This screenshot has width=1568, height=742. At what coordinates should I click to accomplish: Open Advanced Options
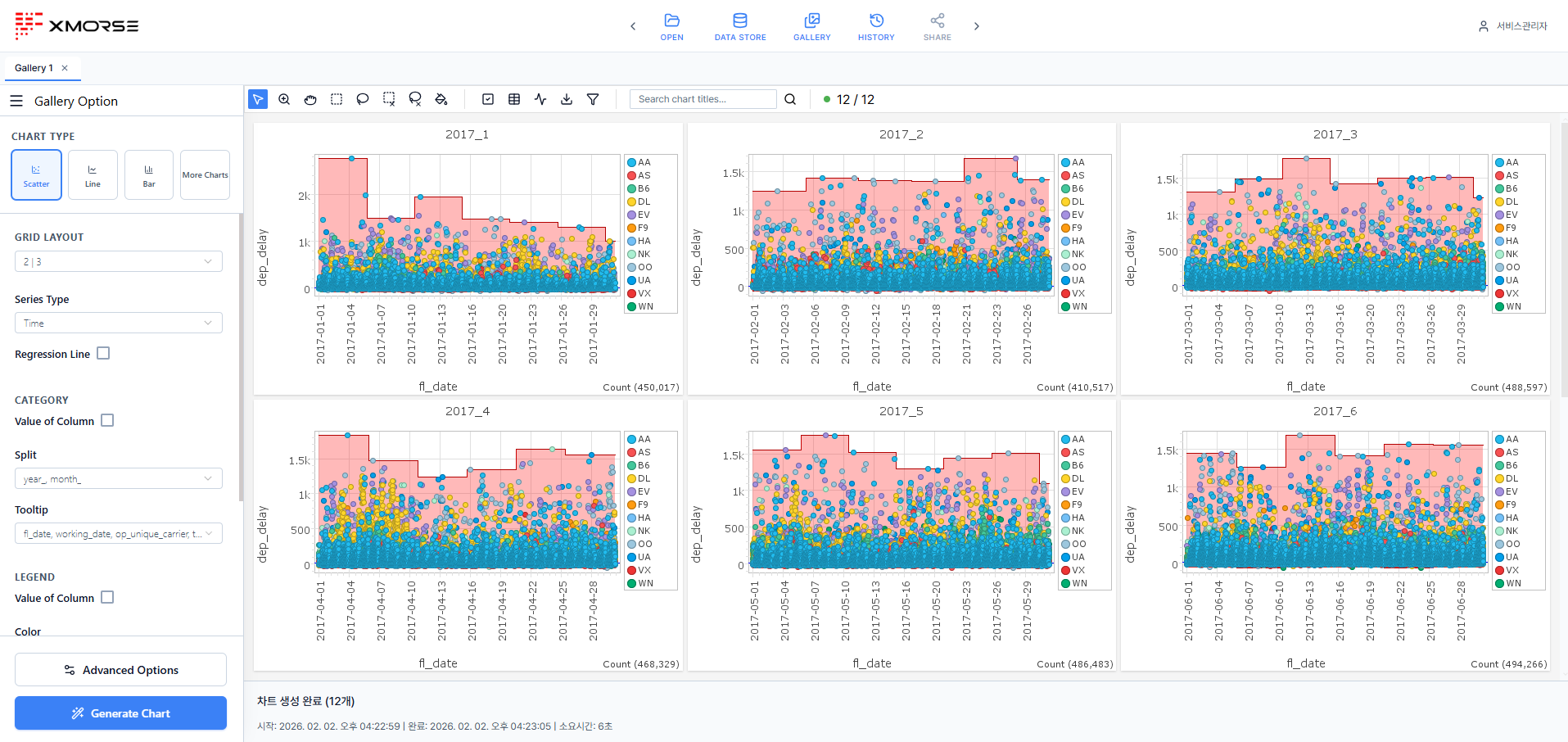[x=120, y=669]
